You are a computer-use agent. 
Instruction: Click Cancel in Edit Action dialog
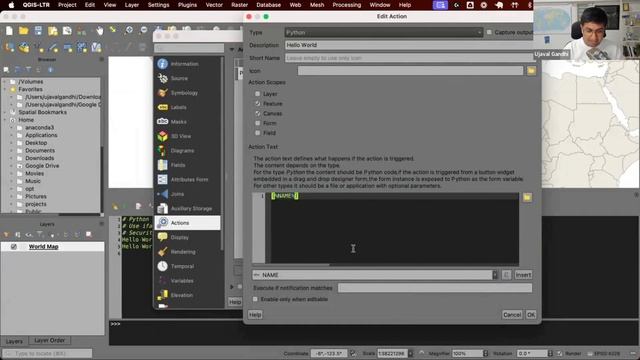pyautogui.click(x=512, y=315)
